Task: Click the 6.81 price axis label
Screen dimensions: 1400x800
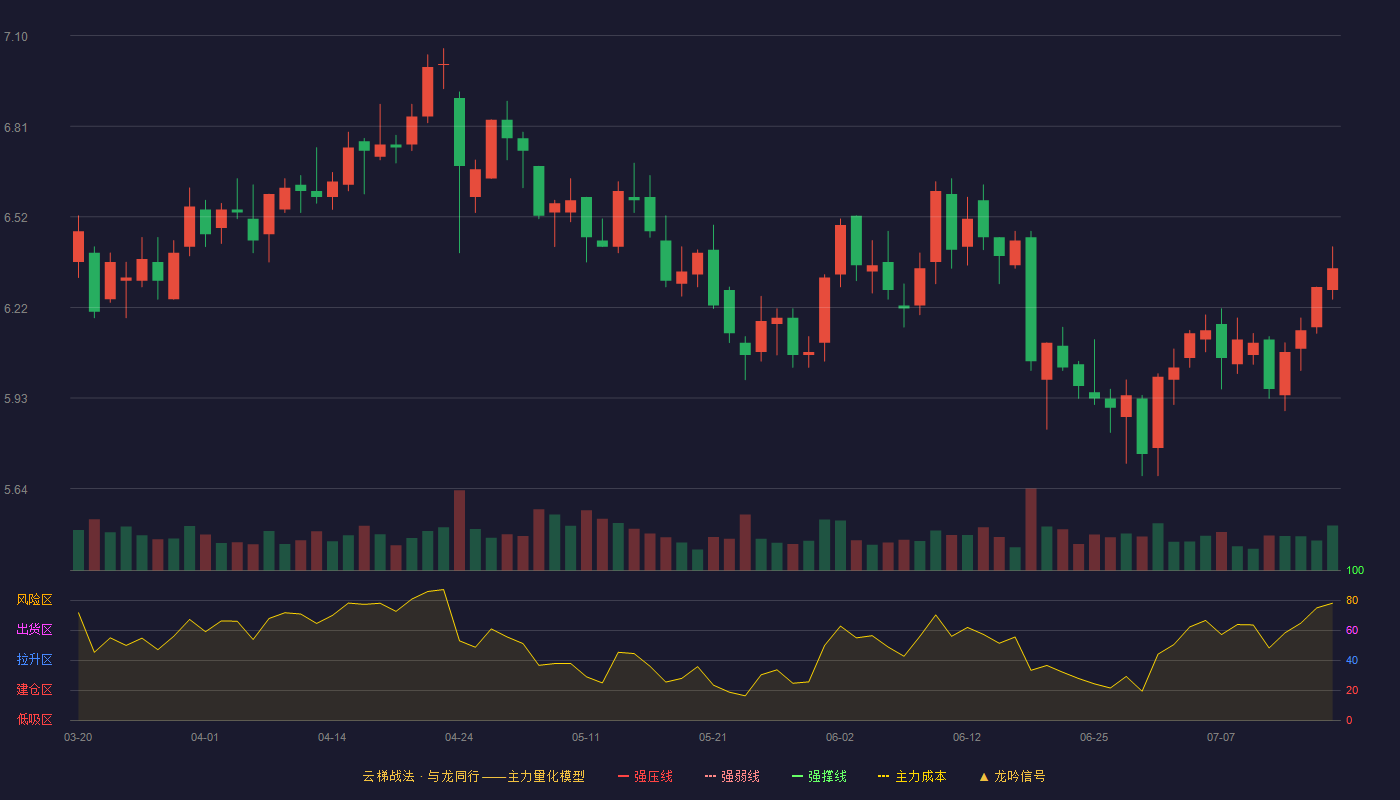Action: [16, 128]
